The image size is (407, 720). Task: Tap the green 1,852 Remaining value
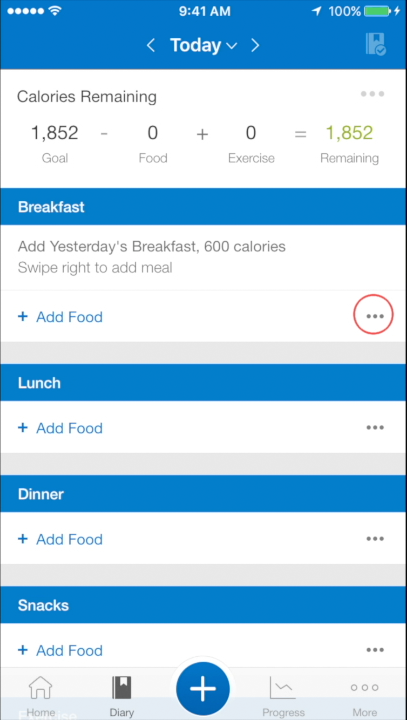[349, 133]
